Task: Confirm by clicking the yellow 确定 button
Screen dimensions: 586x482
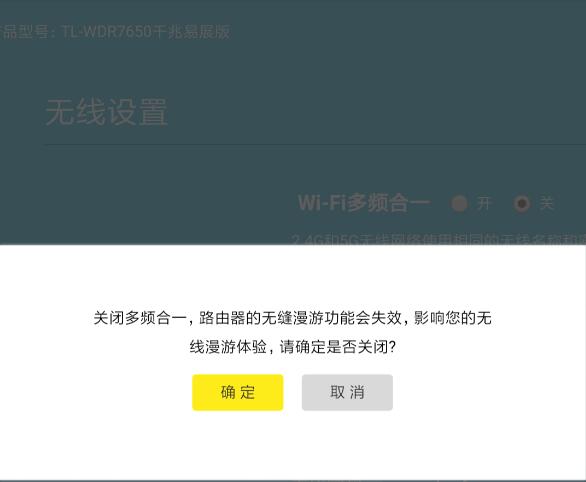Action: click(x=238, y=392)
